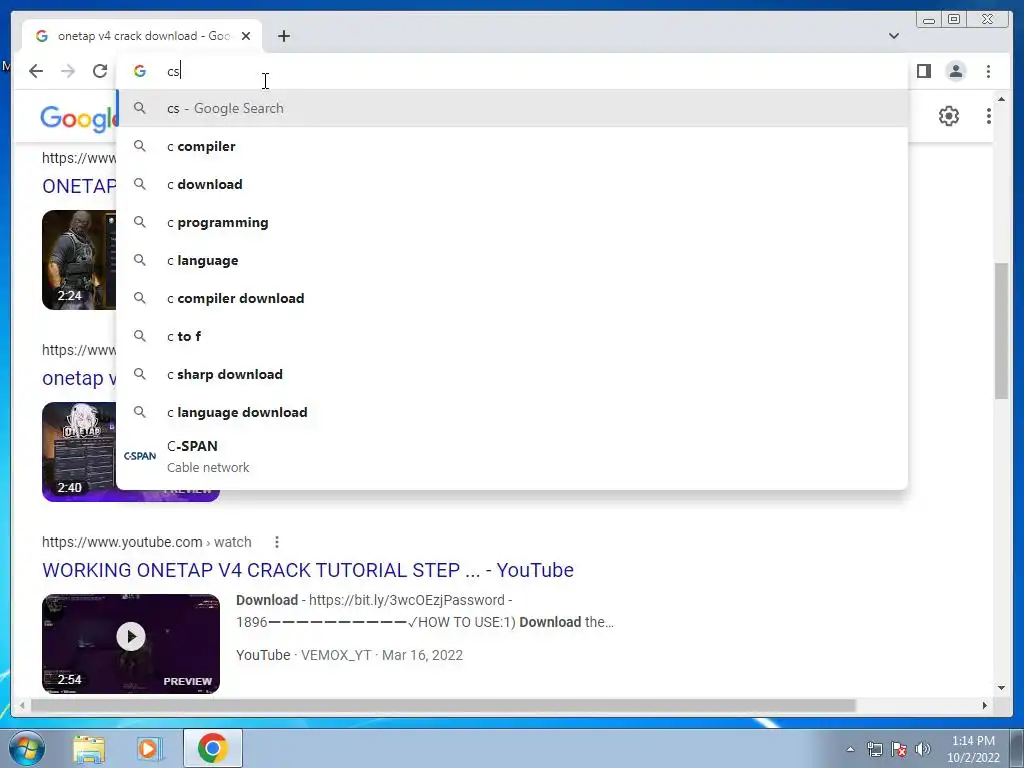Open Chrome's three-dot main menu
Screen dimensions: 1024x768
point(988,71)
